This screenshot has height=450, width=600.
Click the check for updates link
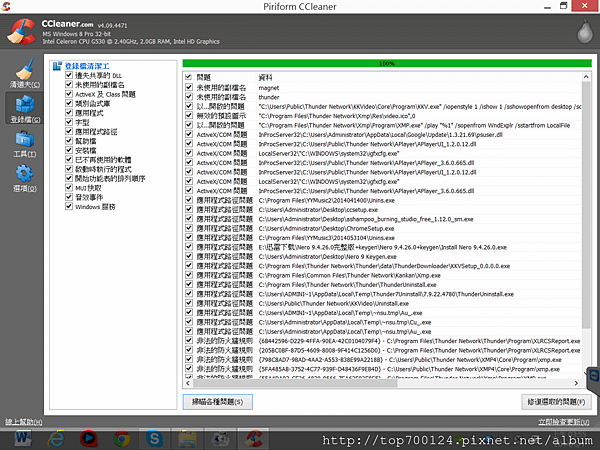[x=564, y=422]
